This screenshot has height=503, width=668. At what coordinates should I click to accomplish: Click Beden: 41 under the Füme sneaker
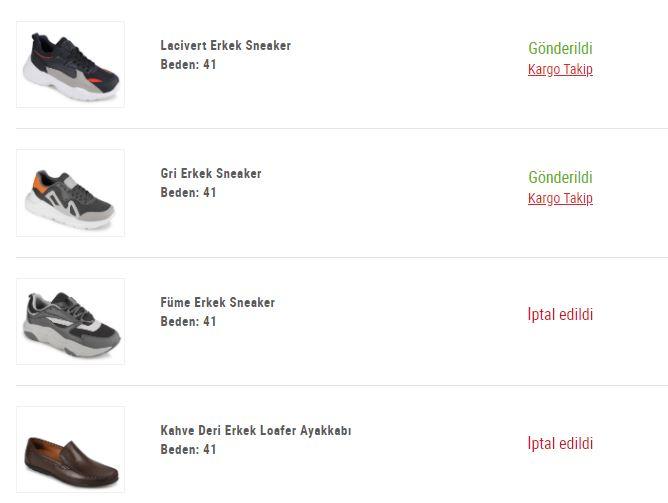click(x=188, y=322)
